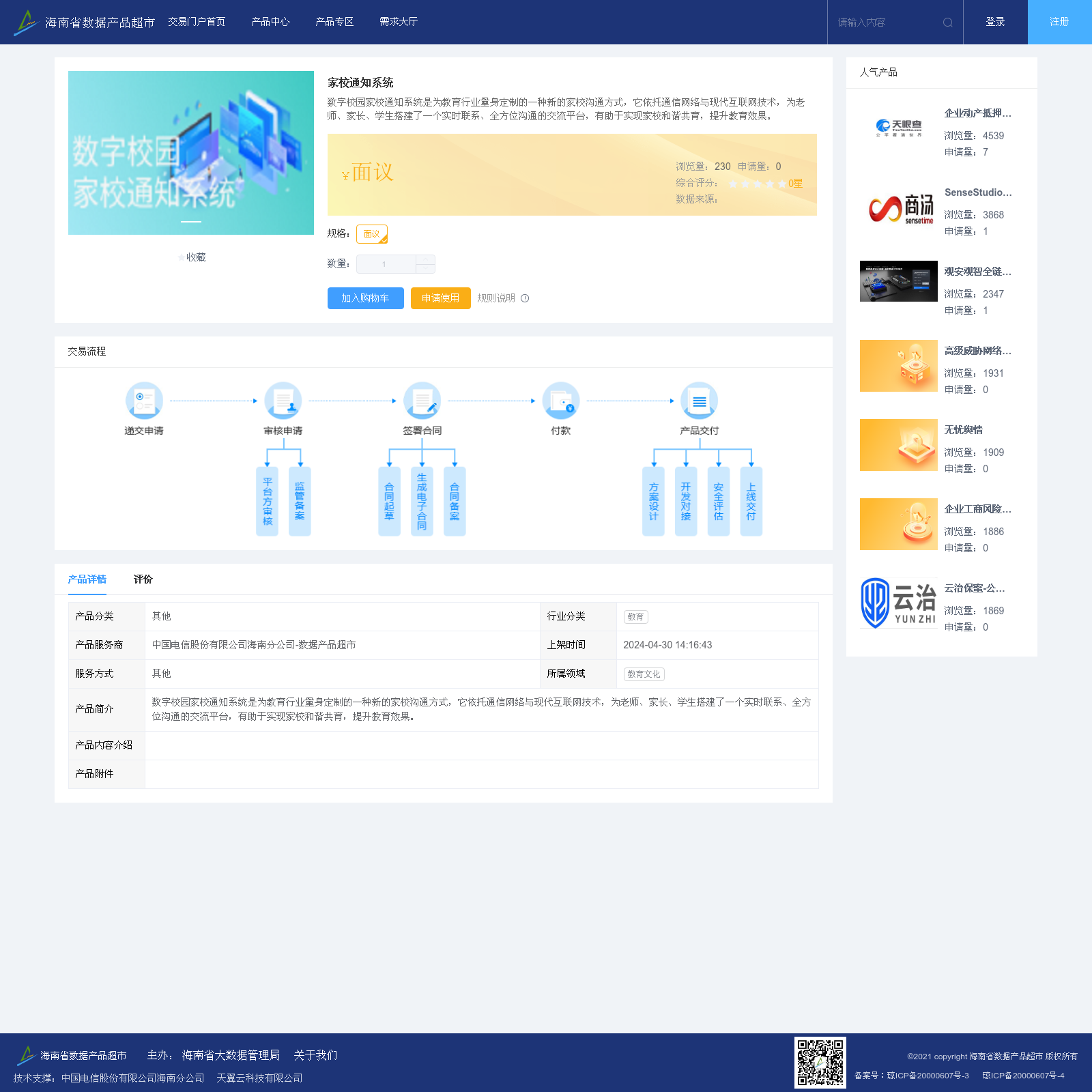Open 产品专区 menu item
Viewport: 1092px width, 1092px height.
[334, 22]
